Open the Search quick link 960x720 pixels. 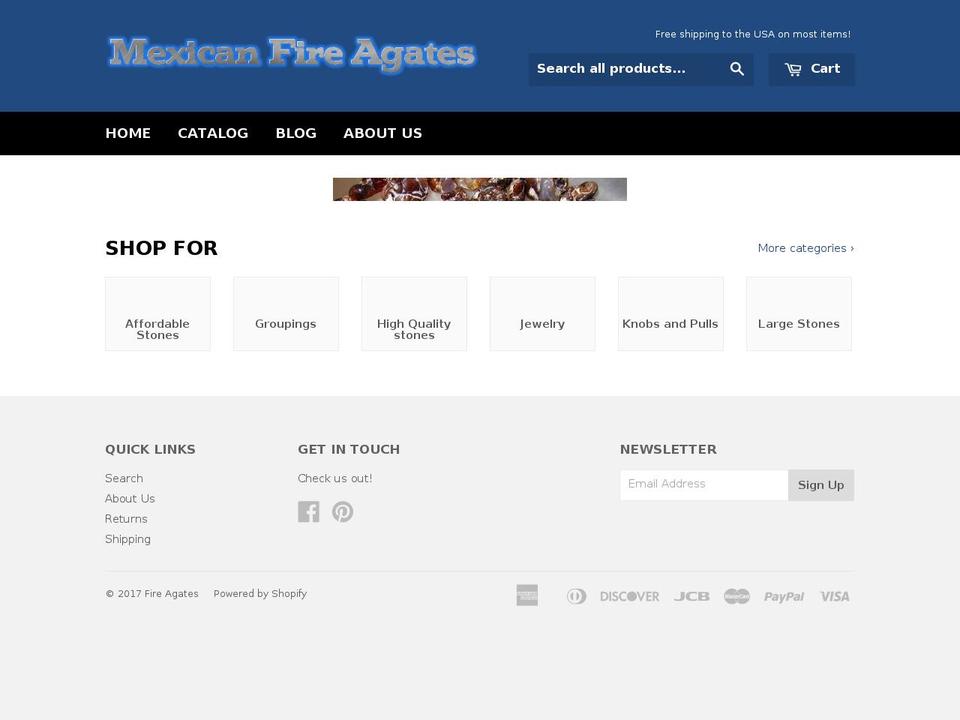pos(124,478)
